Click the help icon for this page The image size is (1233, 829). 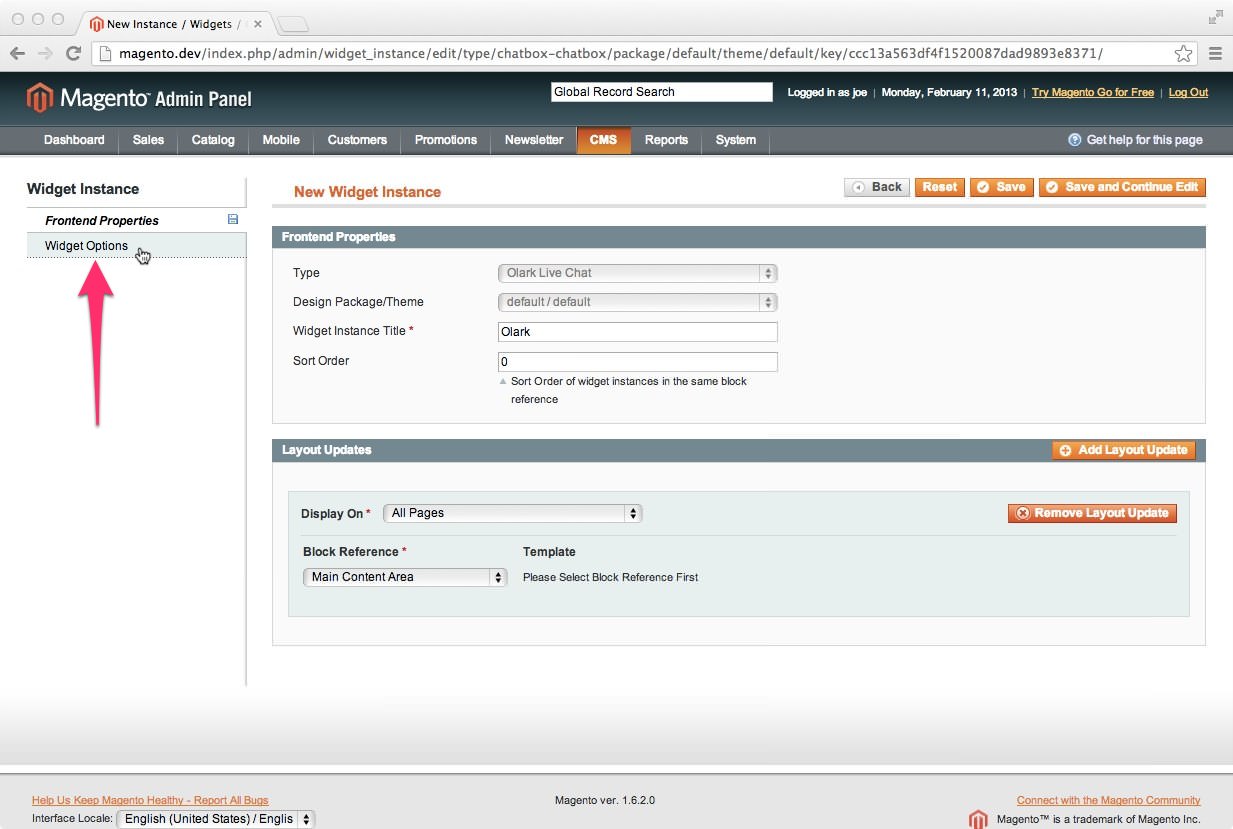(x=1075, y=140)
